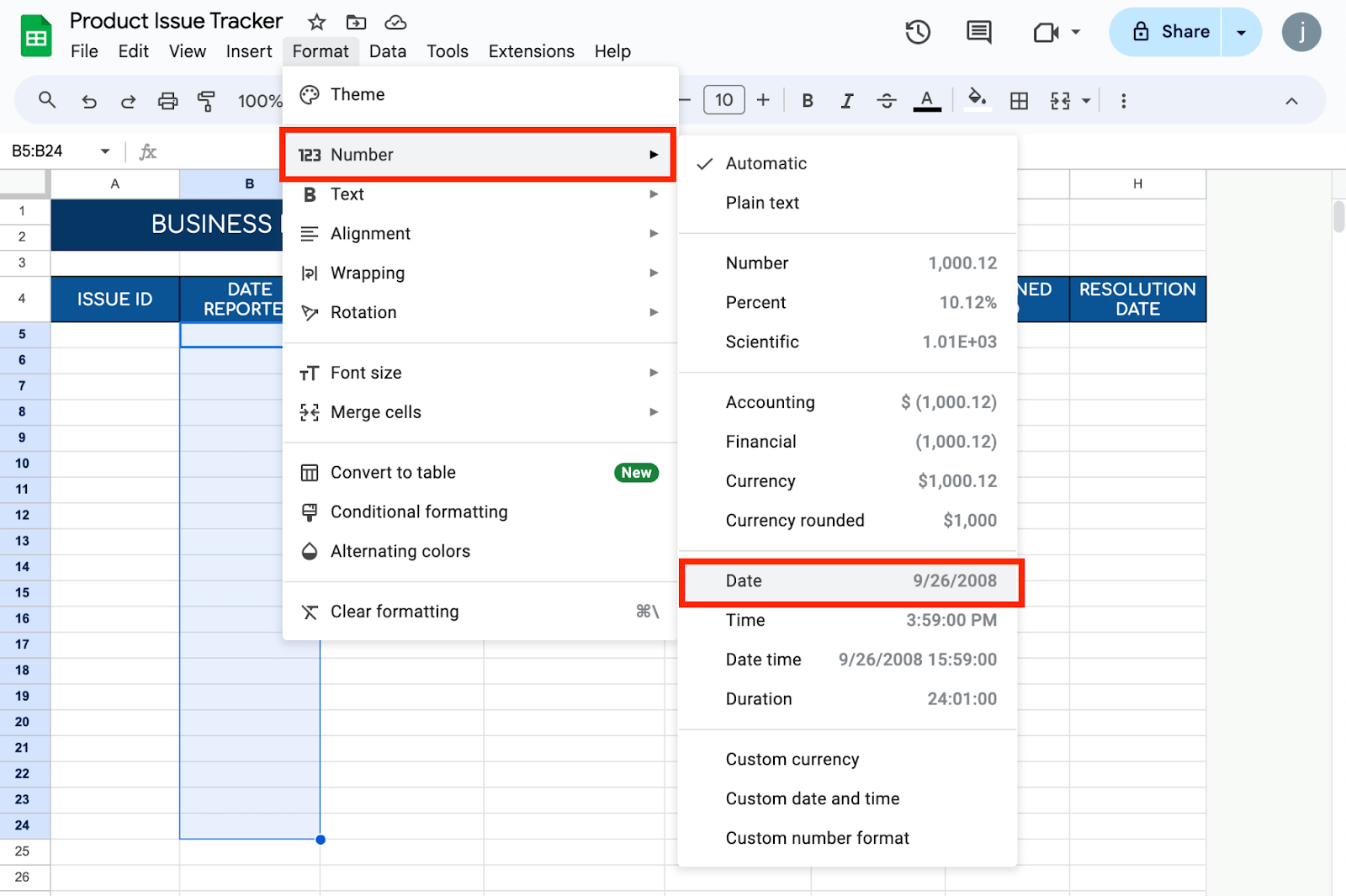1346x896 pixels.
Task: Increase font size with plus button
Action: pos(763,101)
